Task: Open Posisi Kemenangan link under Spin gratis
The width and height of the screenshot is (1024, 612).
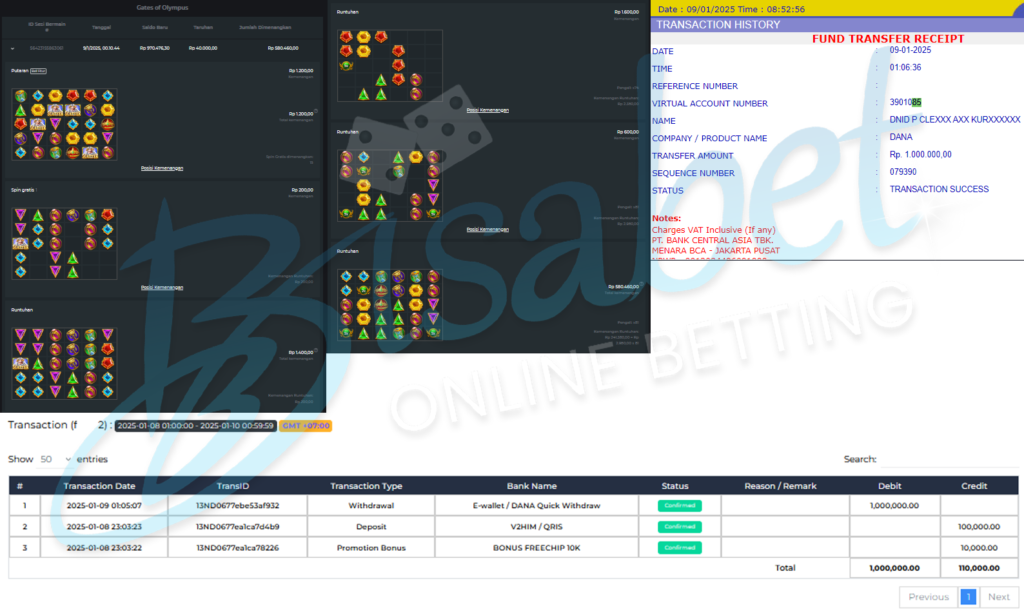Action: [x=162, y=287]
